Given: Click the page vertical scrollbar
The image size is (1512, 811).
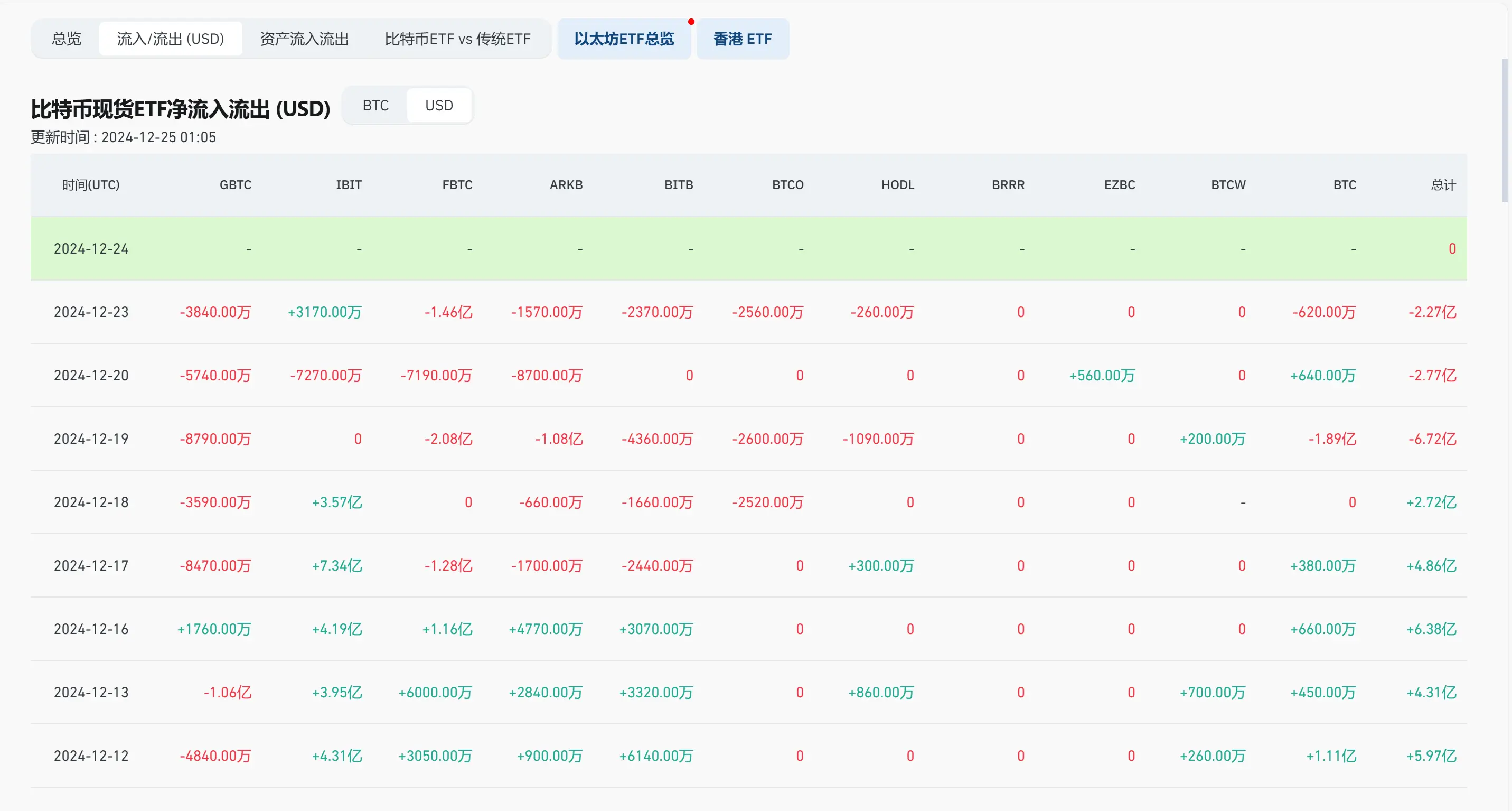Looking at the screenshot, I should click(1506, 129).
